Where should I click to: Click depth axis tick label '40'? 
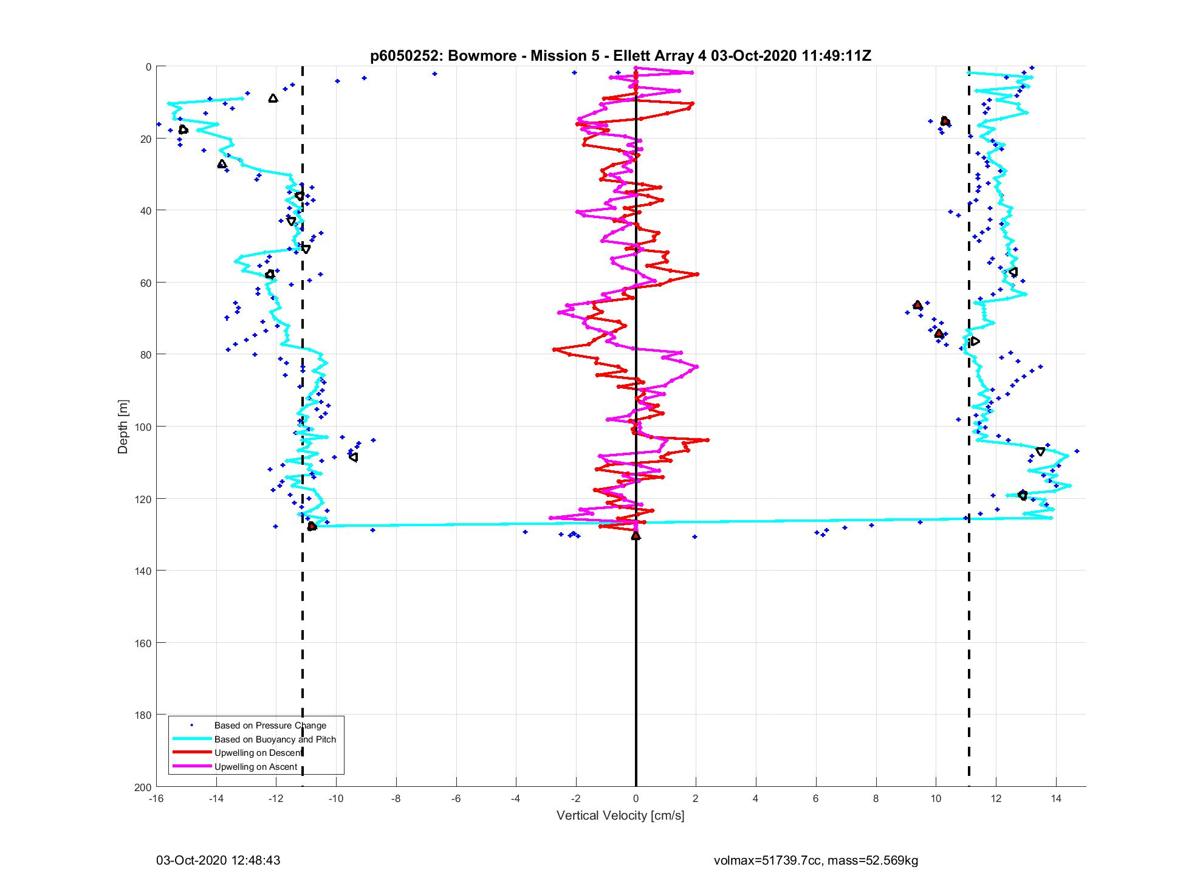coord(144,211)
